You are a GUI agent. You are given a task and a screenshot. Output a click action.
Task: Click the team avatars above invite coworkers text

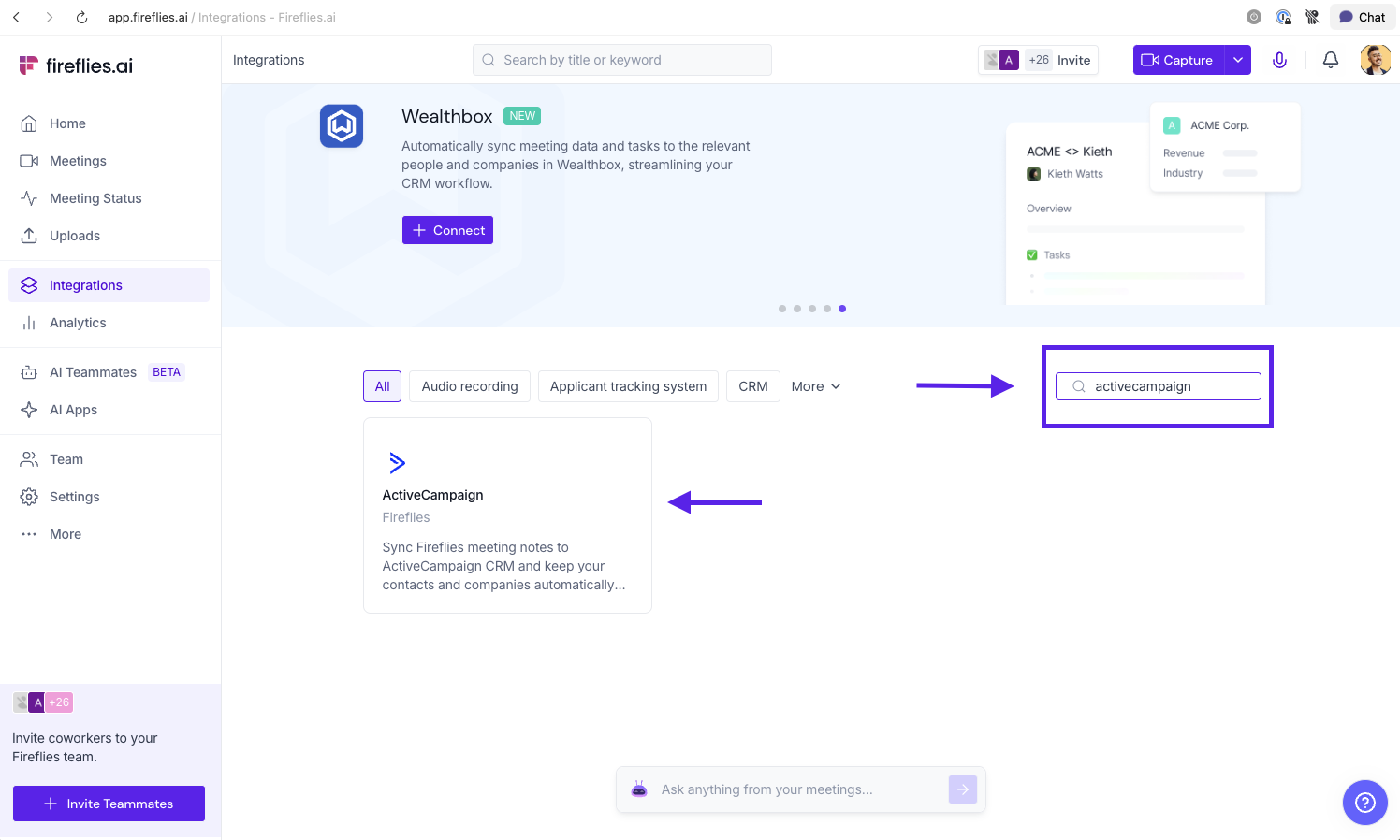[42, 702]
